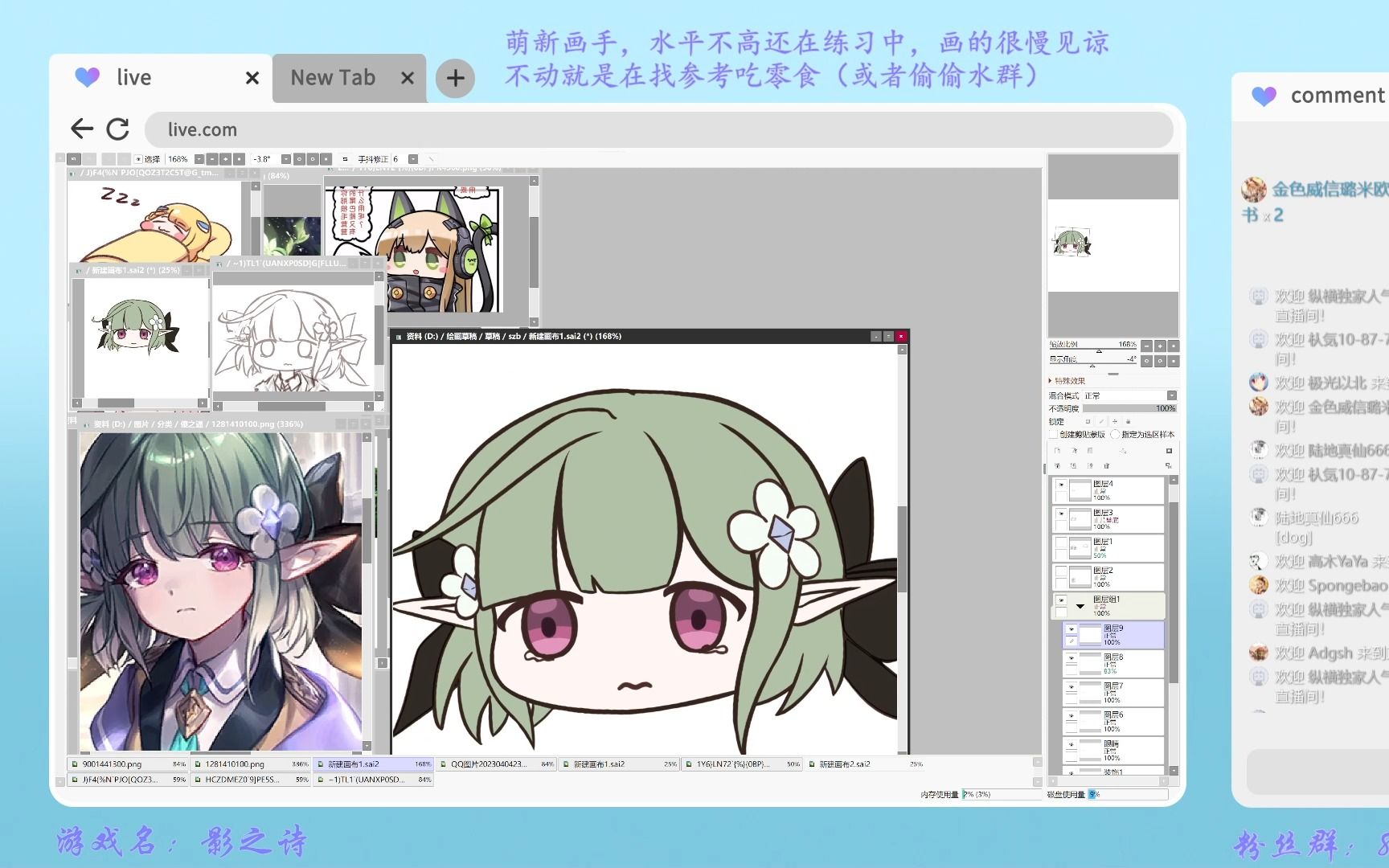The height and width of the screenshot is (868, 1389).
Task: Select the 指定为选区样本 radio option
Action: click(x=1115, y=434)
